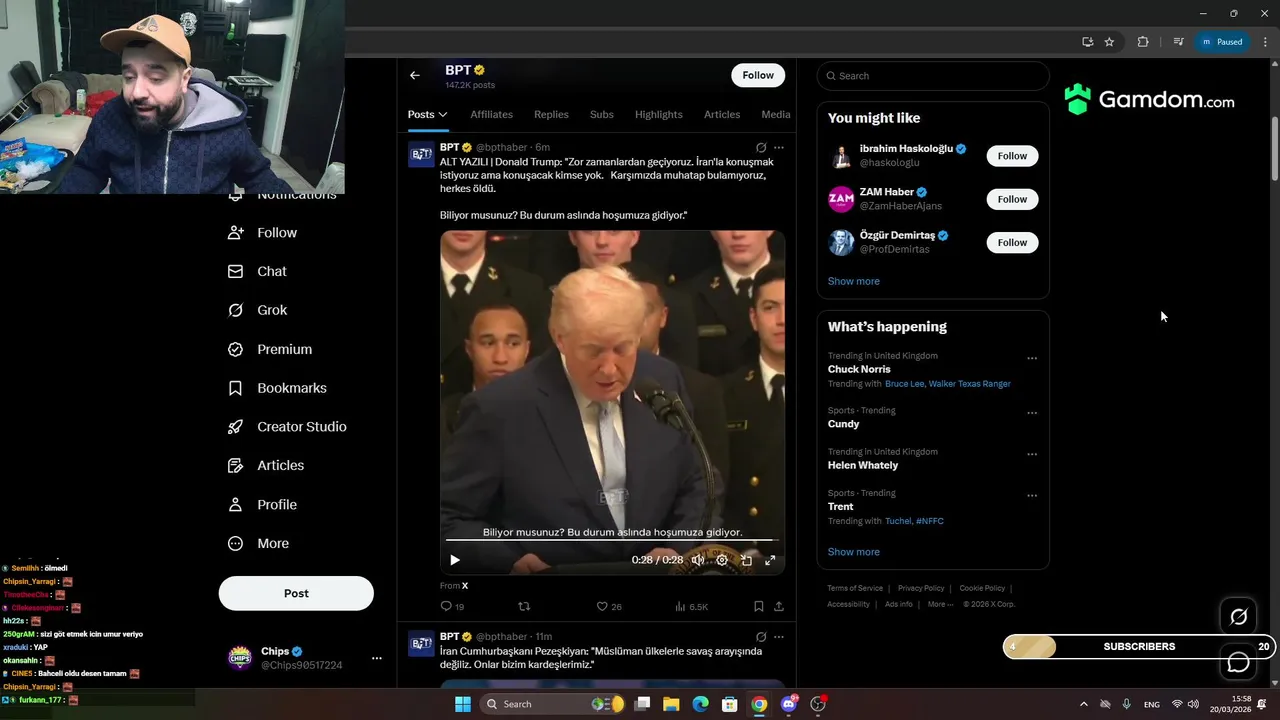Viewport: 1280px width, 720px height.
Task: Open options for Cundy trend
Action: coord(1032,413)
